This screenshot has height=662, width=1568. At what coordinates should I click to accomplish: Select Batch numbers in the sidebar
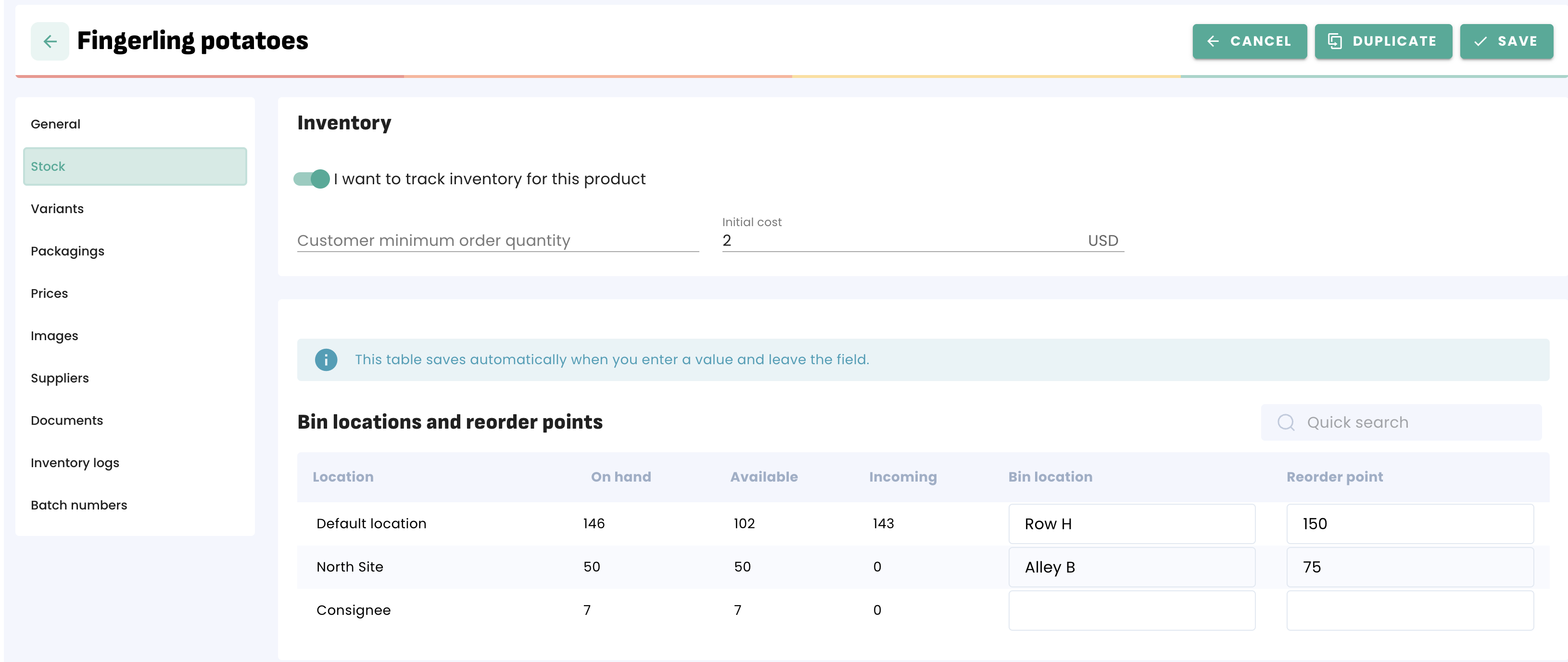coord(79,505)
